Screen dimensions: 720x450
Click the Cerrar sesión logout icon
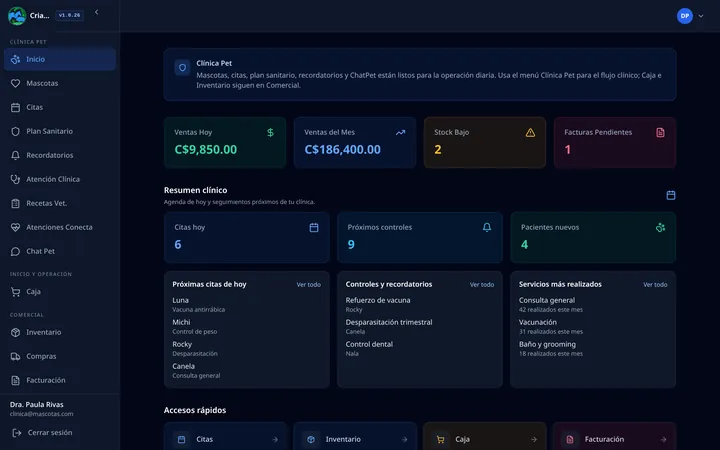(17, 433)
